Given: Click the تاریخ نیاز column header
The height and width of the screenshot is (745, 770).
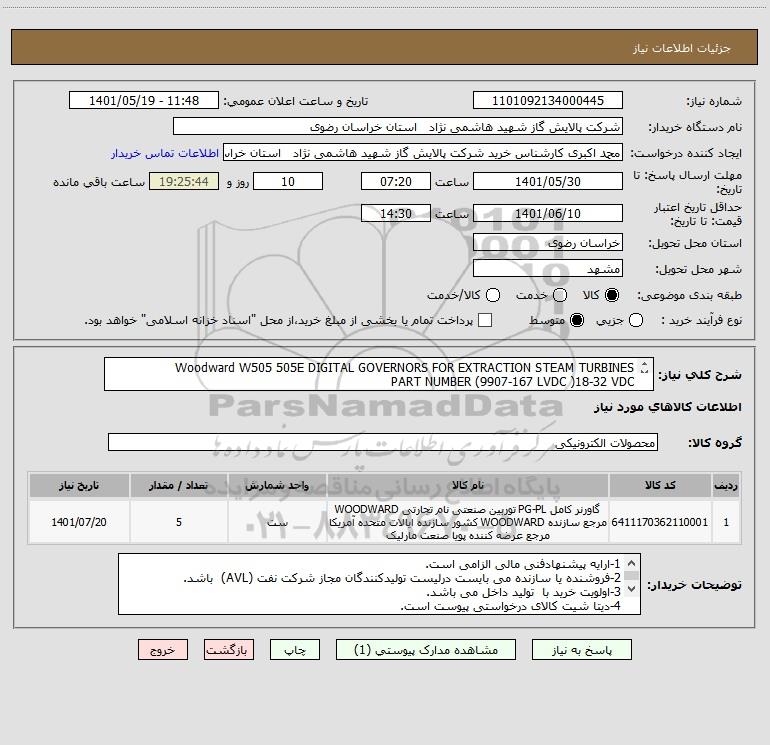Looking at the screenshot, I should [x=79, y=485].
